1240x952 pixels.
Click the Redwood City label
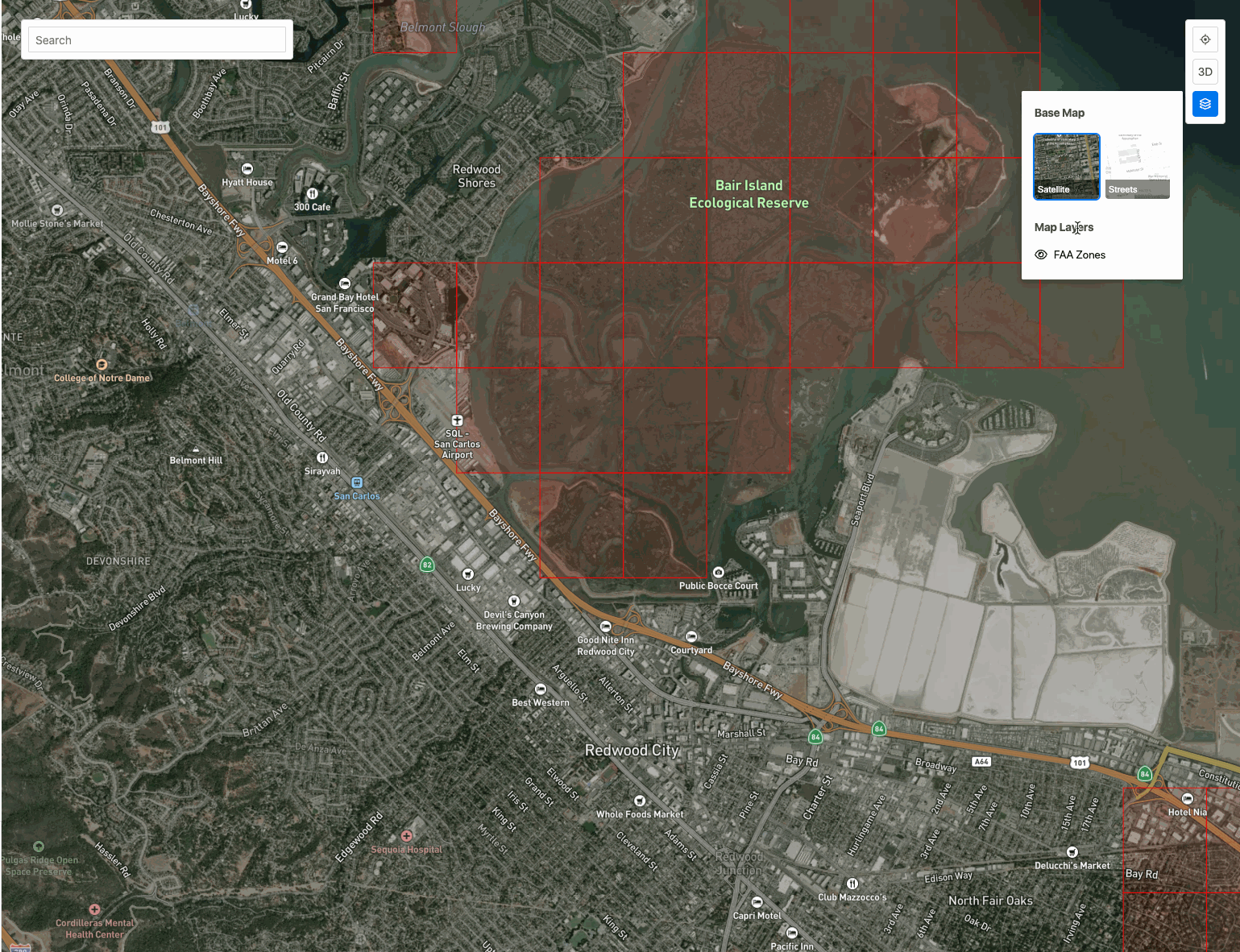click(x=632, y=750)
